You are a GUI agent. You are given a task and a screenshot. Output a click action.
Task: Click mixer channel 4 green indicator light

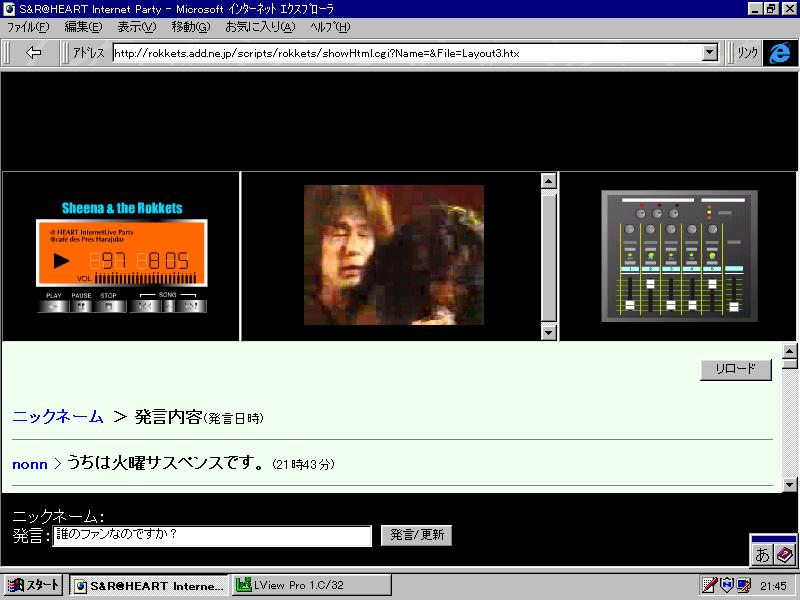(691, 255)
